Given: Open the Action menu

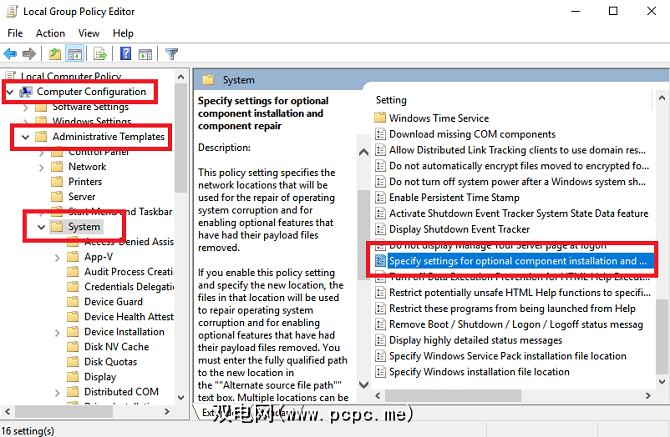Looking at the screenshot, I should click(x=50, y=33).
